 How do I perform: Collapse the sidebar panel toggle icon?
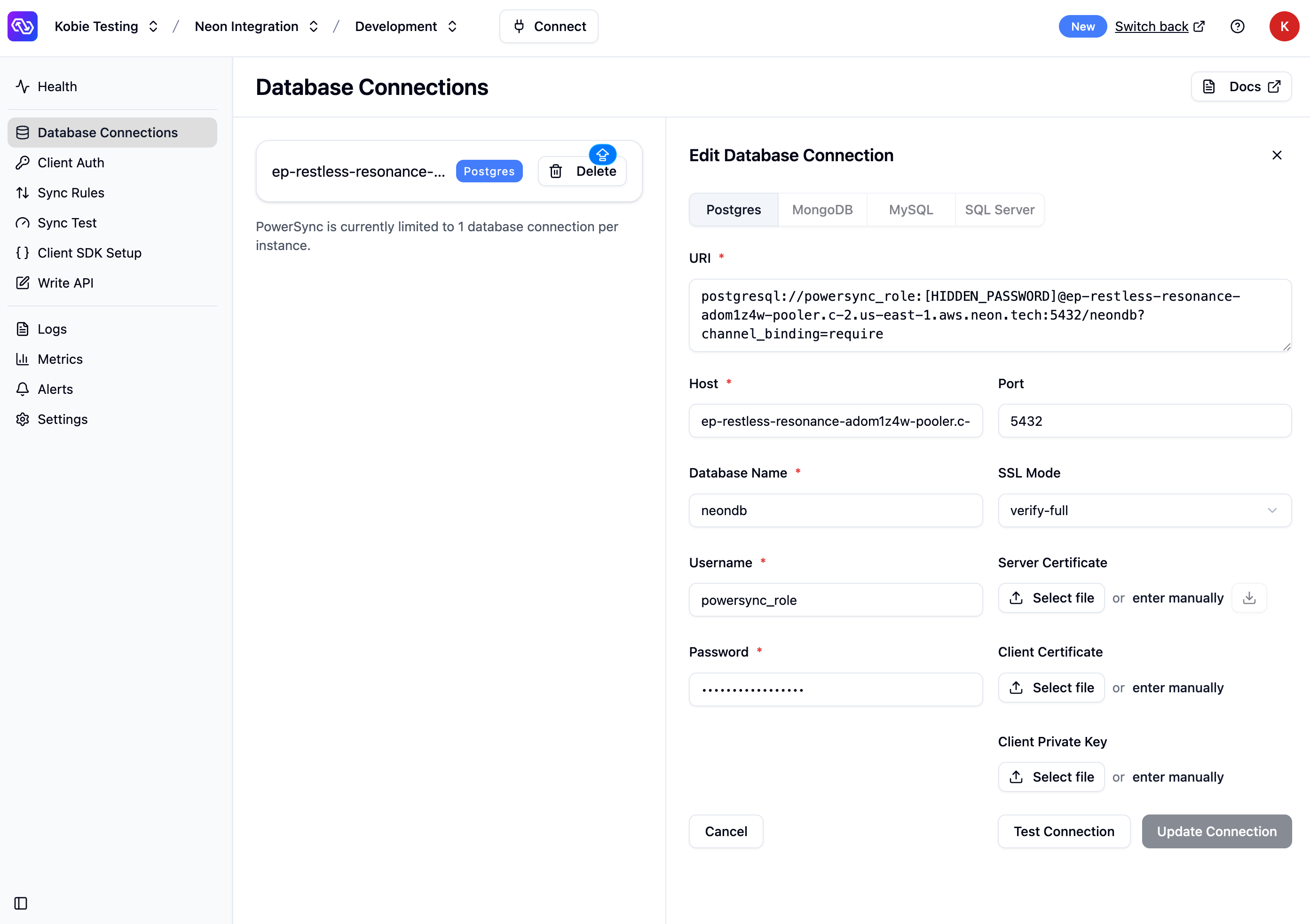click(x=21, y=903)
